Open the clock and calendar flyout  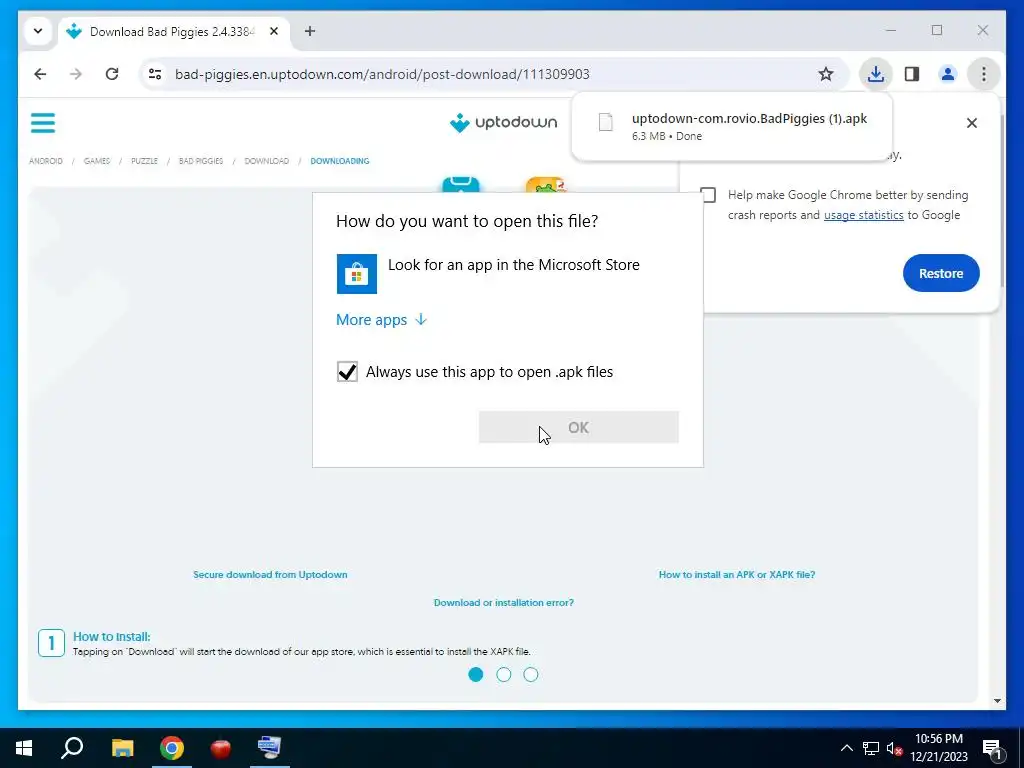point(939,748)
